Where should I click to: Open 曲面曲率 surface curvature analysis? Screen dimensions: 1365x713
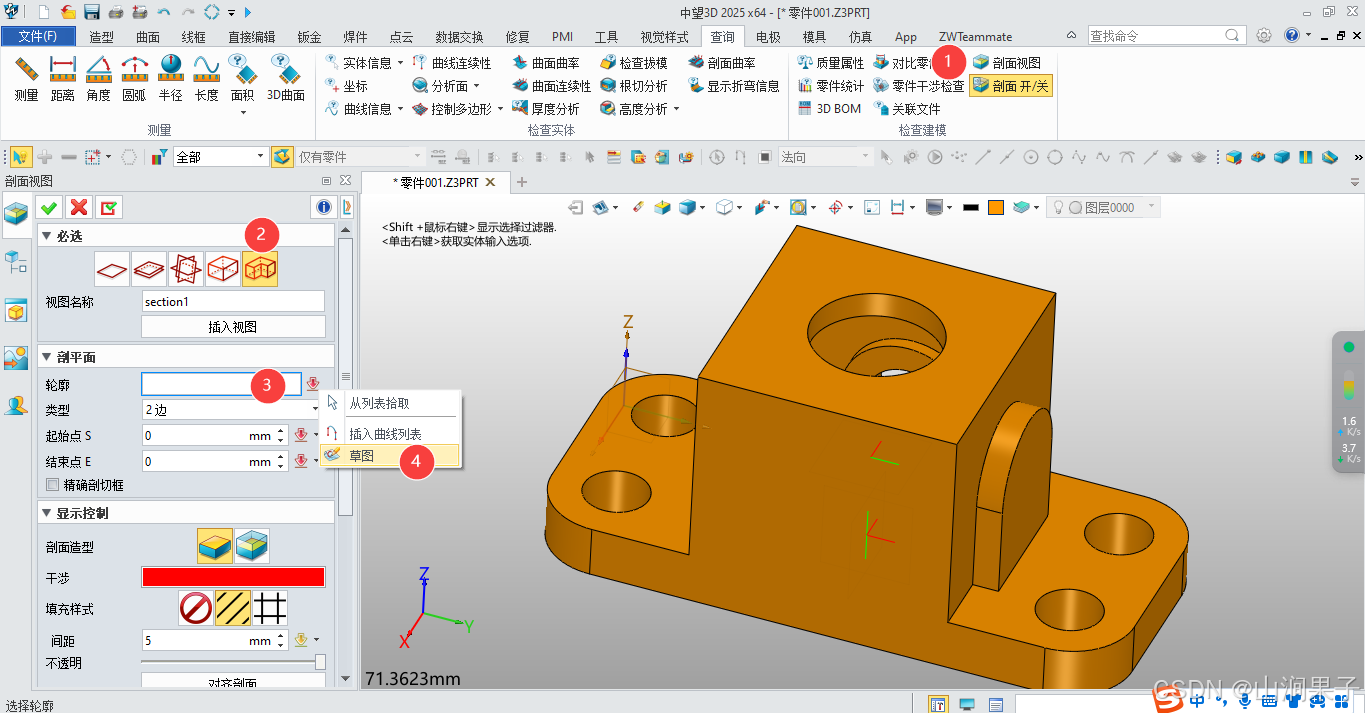point(546,63)
